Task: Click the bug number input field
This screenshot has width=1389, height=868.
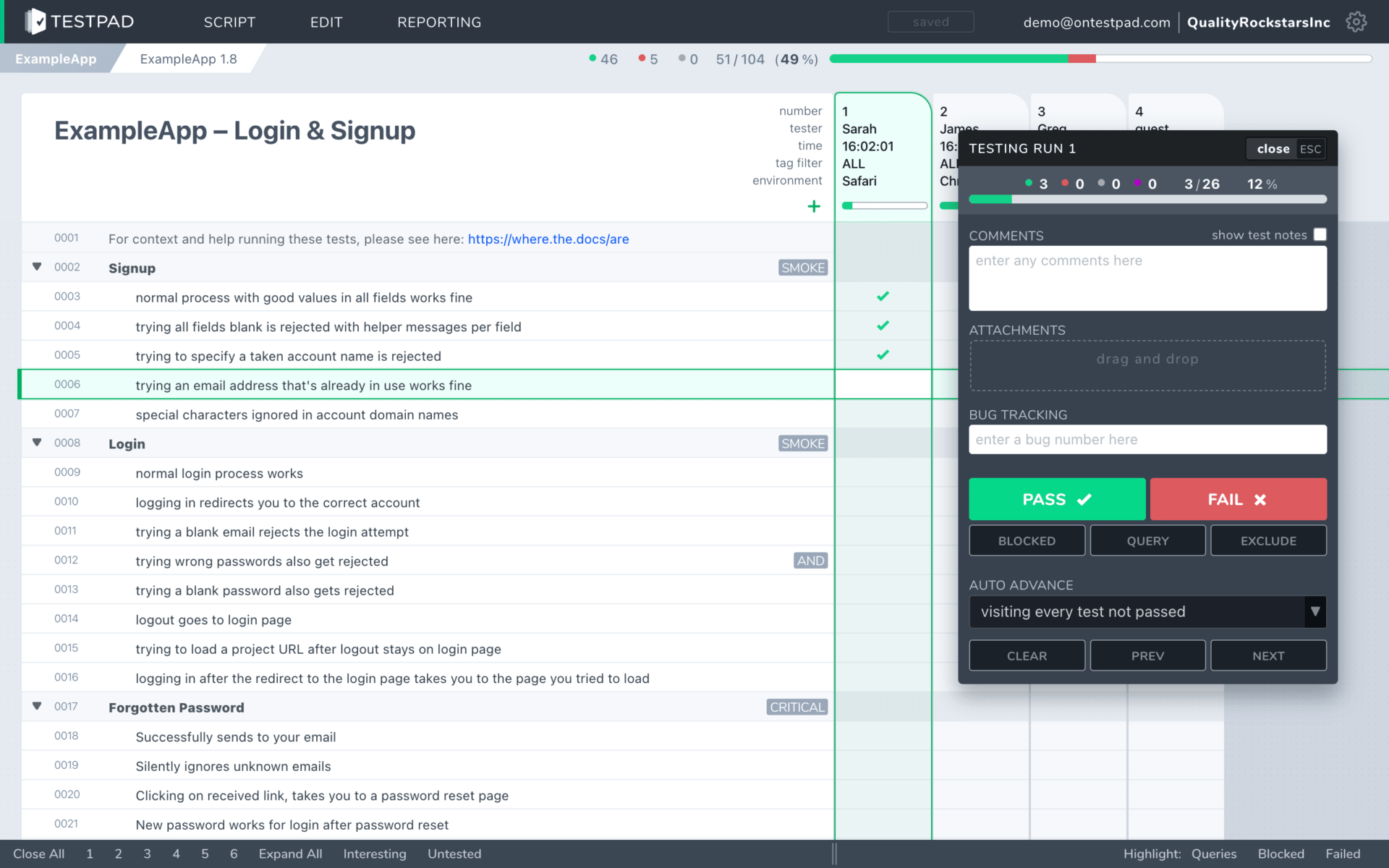Action: [x=1147, y=439]
